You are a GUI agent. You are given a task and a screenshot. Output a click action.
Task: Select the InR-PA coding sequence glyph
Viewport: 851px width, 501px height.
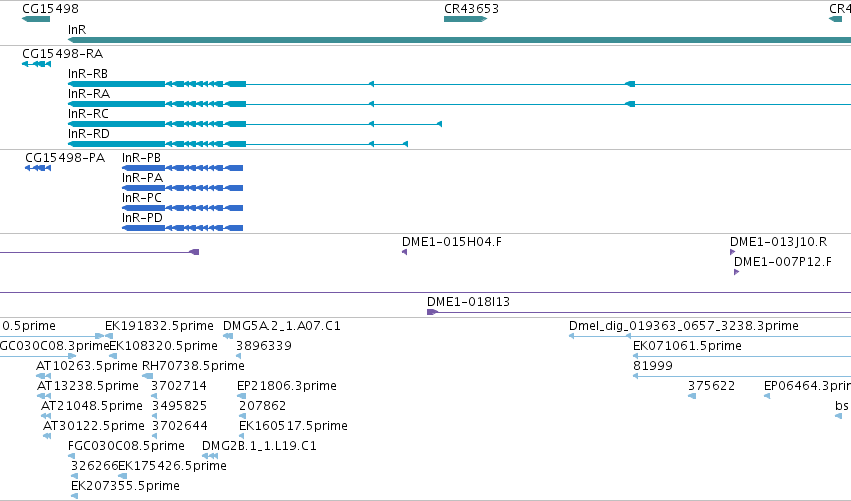[x=182, y=188]
